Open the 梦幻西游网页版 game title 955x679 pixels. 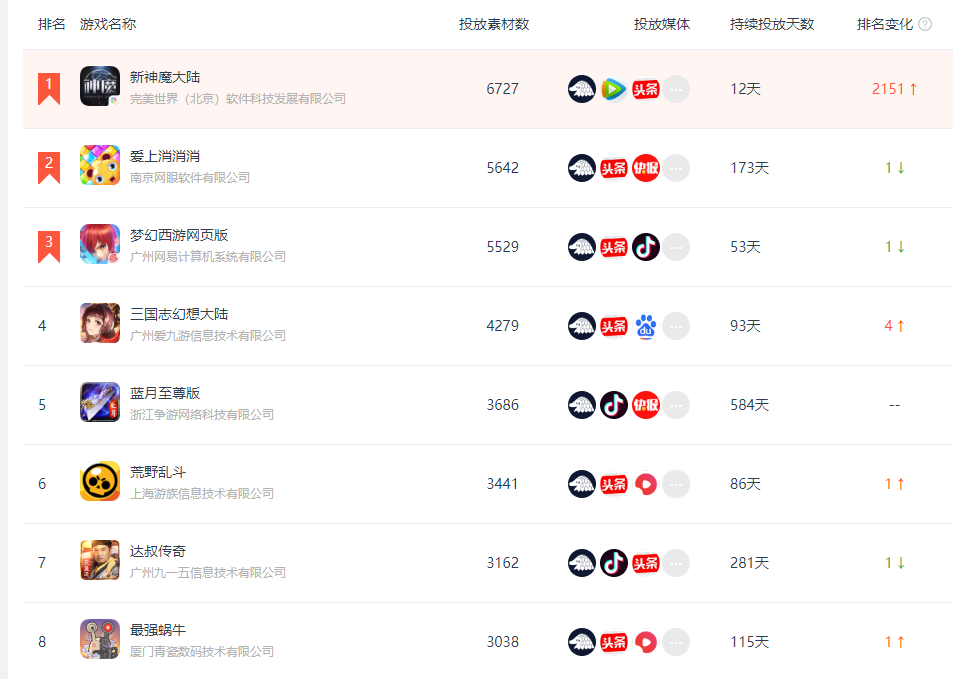(179, 235)
